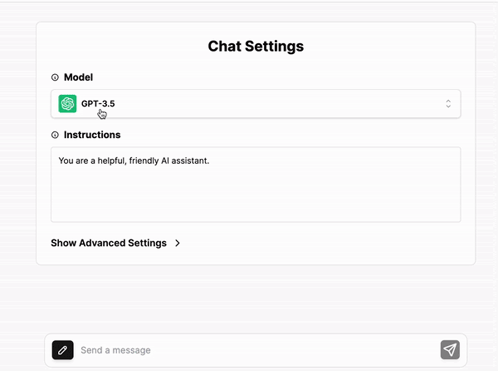
Task: Expand Show Advanced Settings
Action: tap(116, 243)
